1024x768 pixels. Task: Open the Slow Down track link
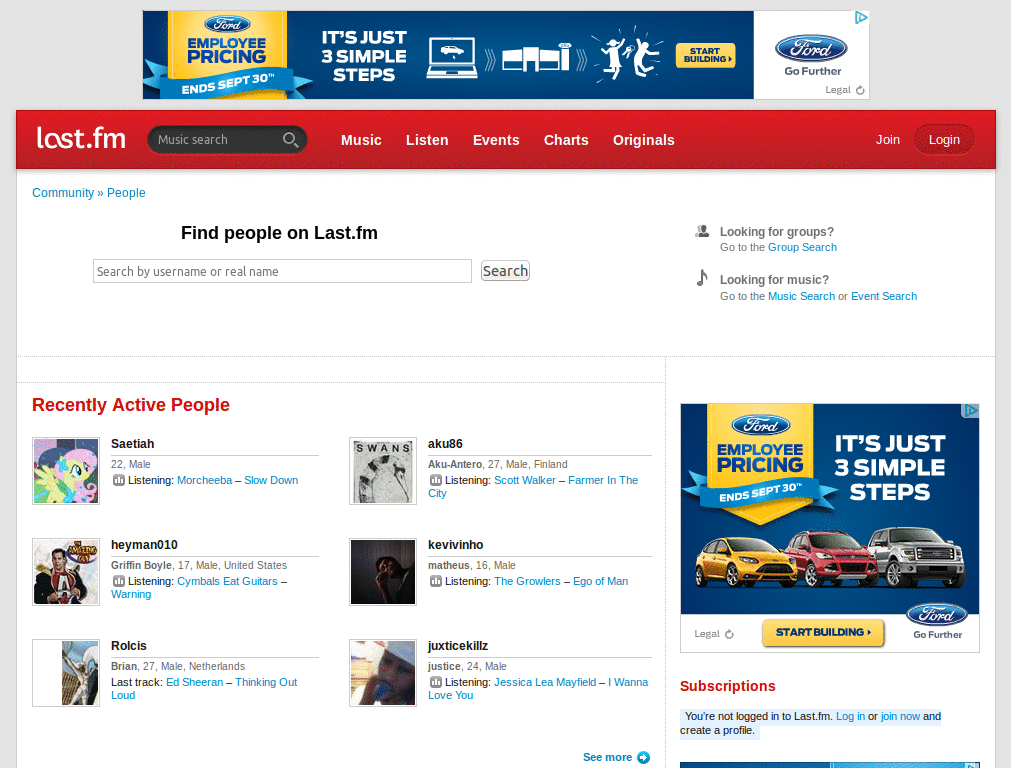pos(271,480)
